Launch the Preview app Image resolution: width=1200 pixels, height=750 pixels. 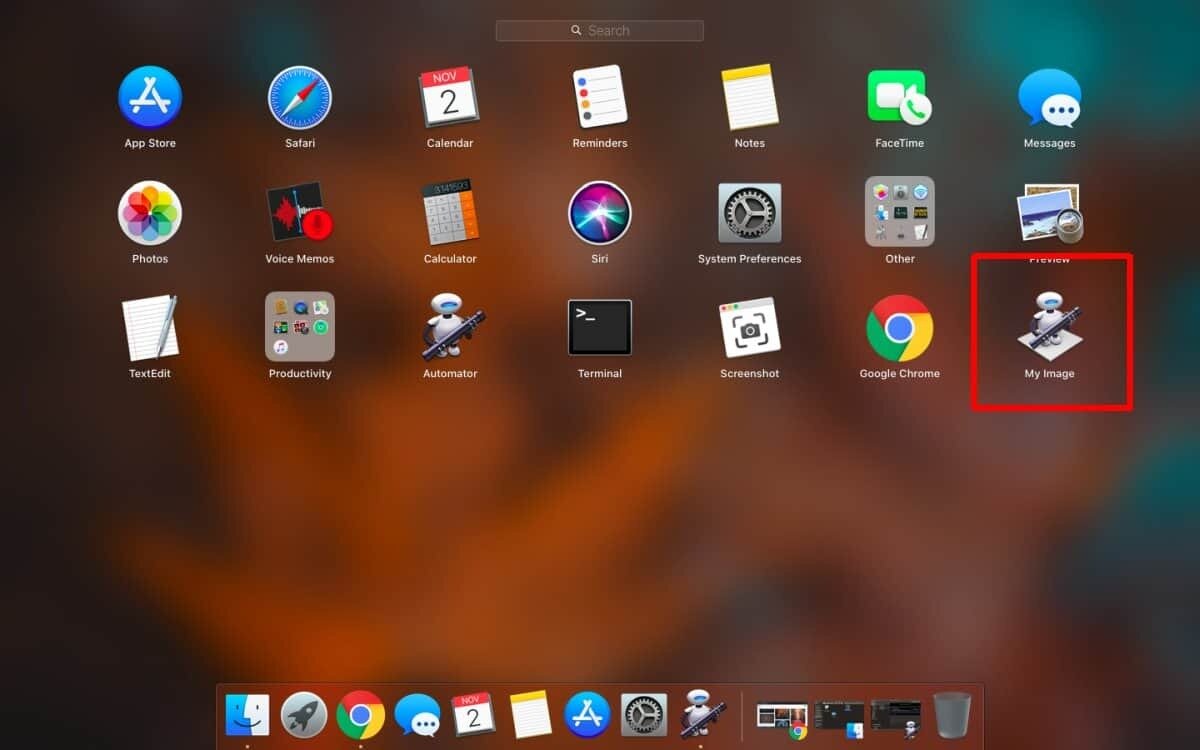1050,213
